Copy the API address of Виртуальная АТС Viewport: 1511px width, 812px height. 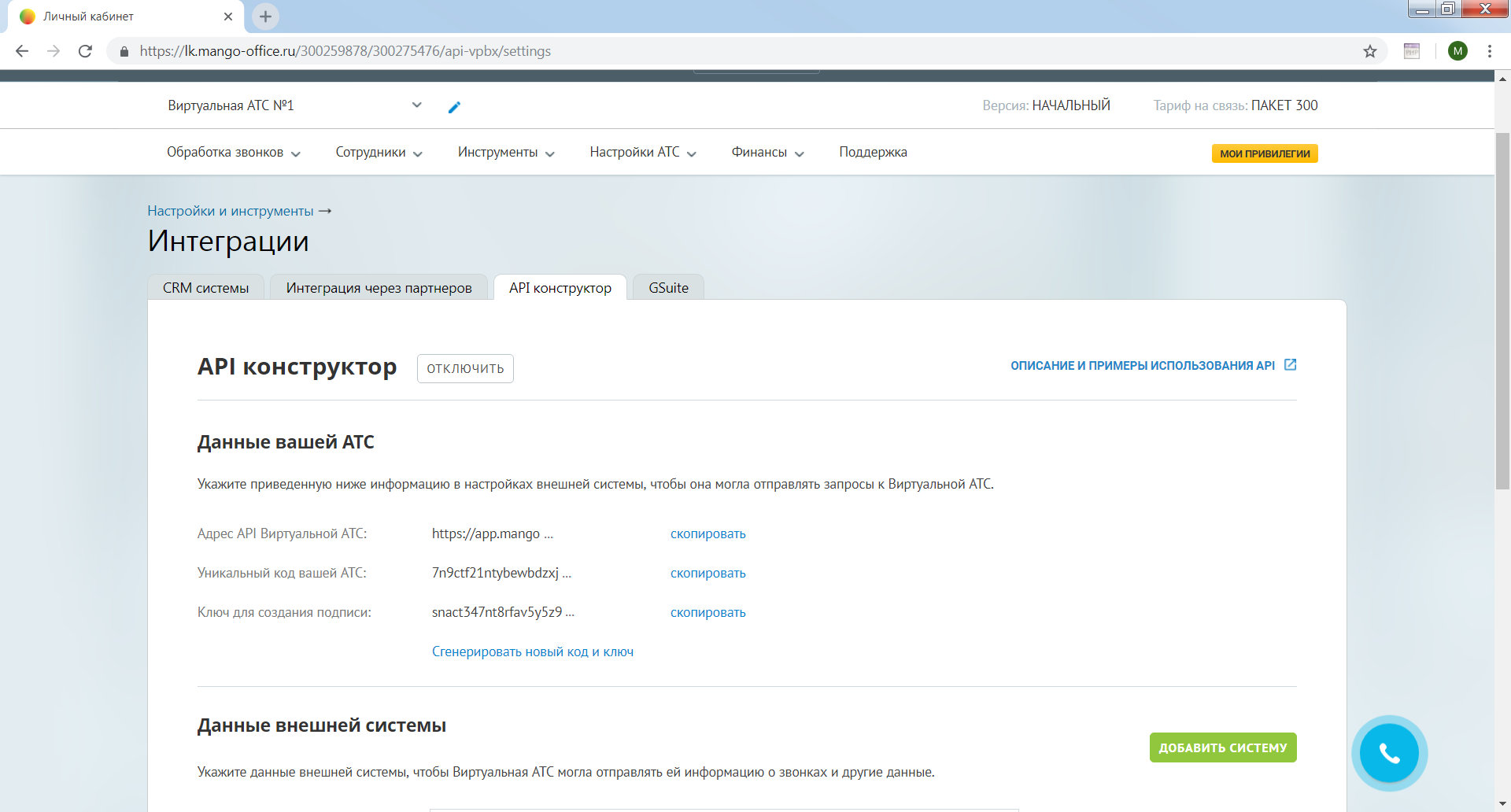pos(707,533)
